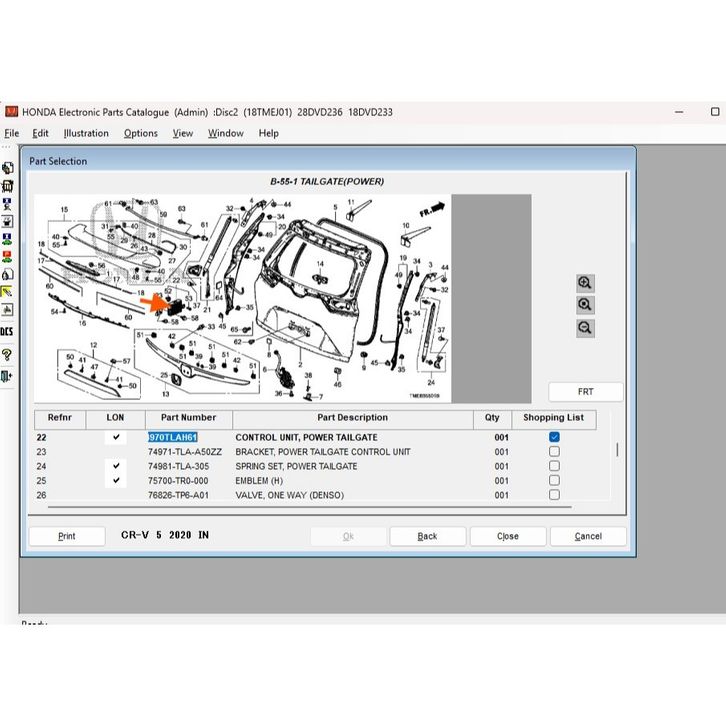This screenshot has height=726, width=726.
Task: Click the exit door icon in sidebar
Action: (x=7, y=376)
